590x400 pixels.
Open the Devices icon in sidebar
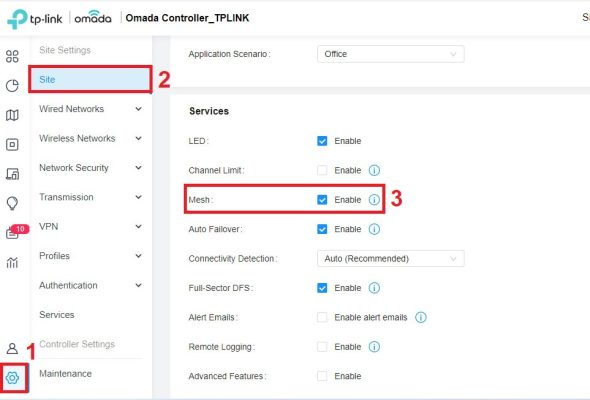(x=12, y=144)
